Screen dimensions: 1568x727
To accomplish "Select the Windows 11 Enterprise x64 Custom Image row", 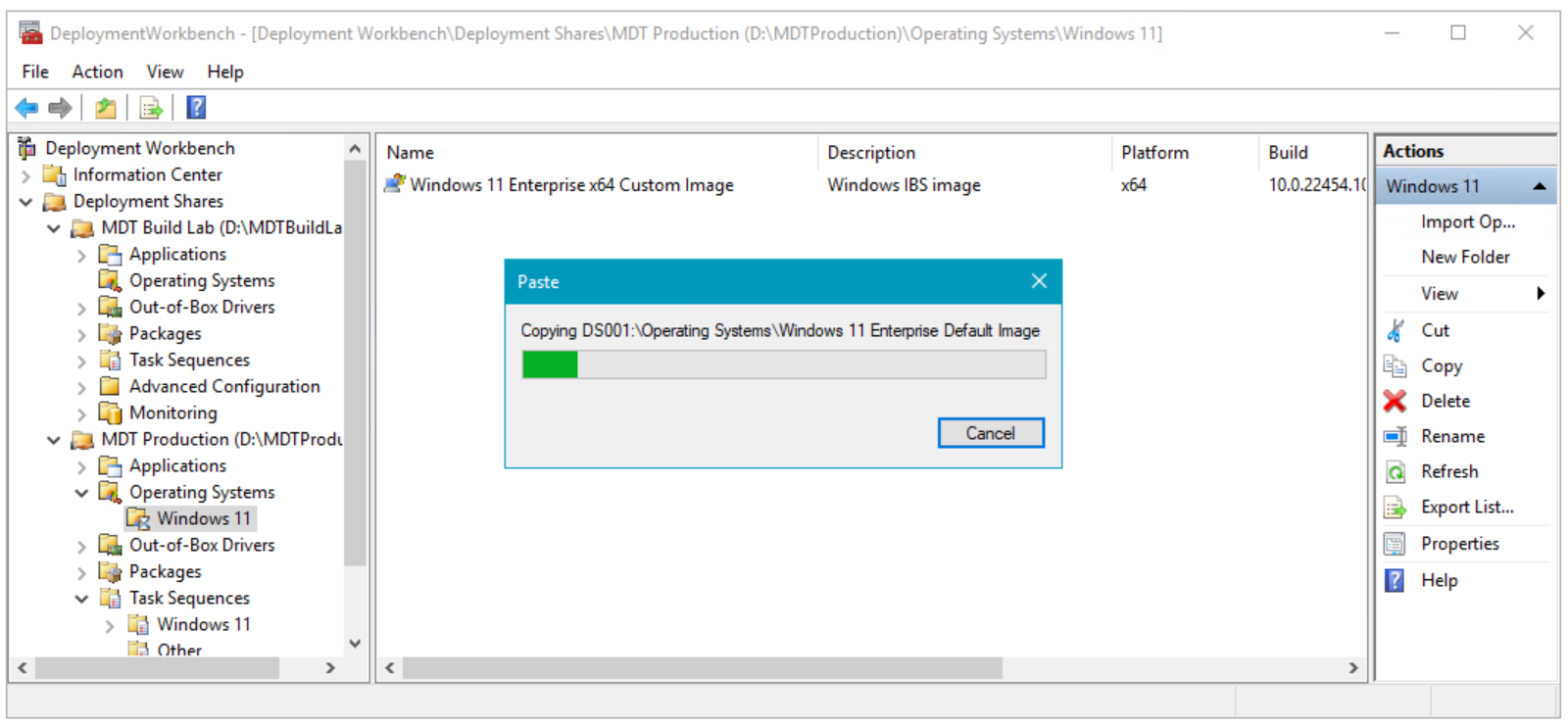I will [570, 185].
